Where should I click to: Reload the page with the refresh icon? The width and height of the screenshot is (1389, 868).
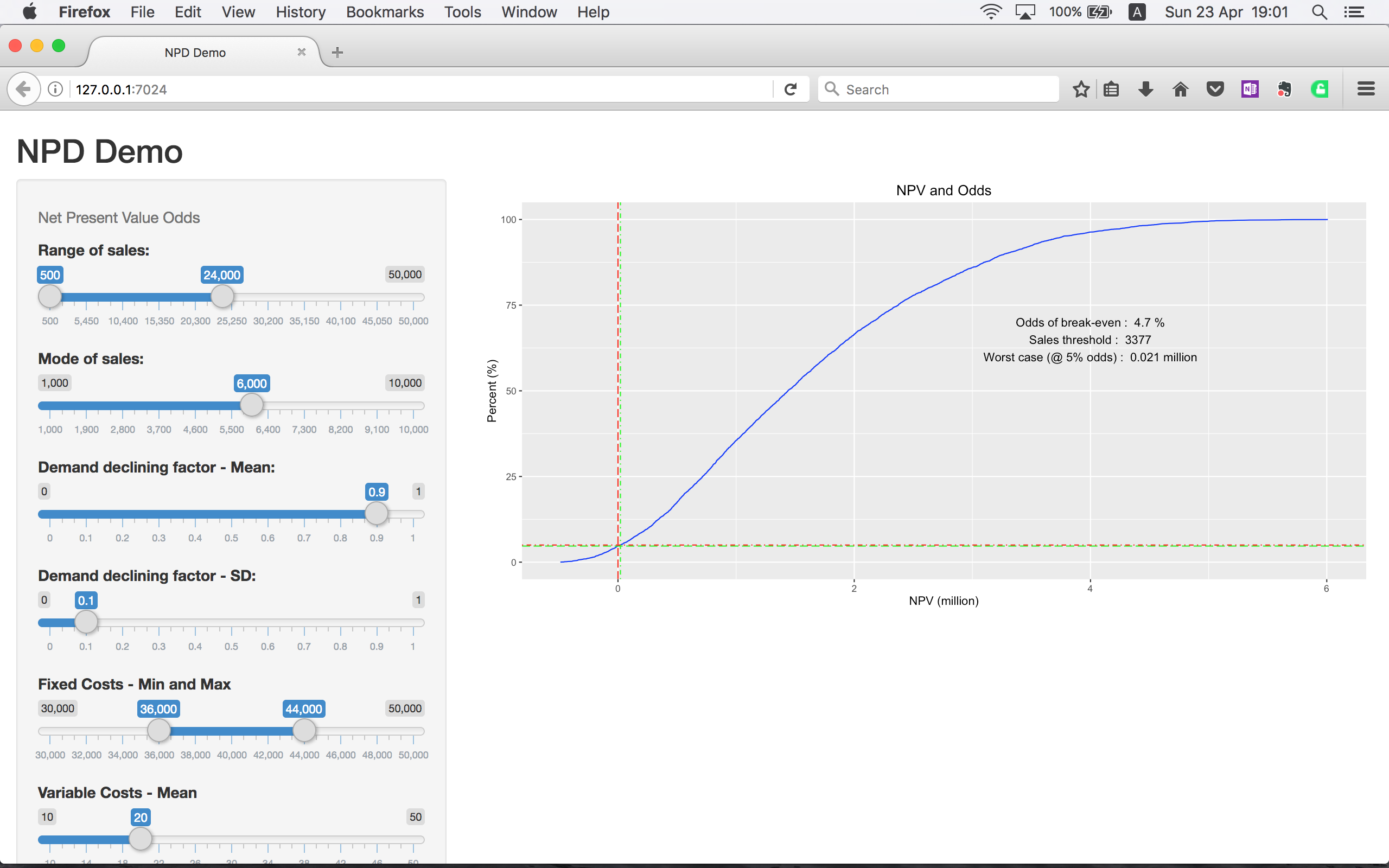pyautogui.click(x=791, y=89)
